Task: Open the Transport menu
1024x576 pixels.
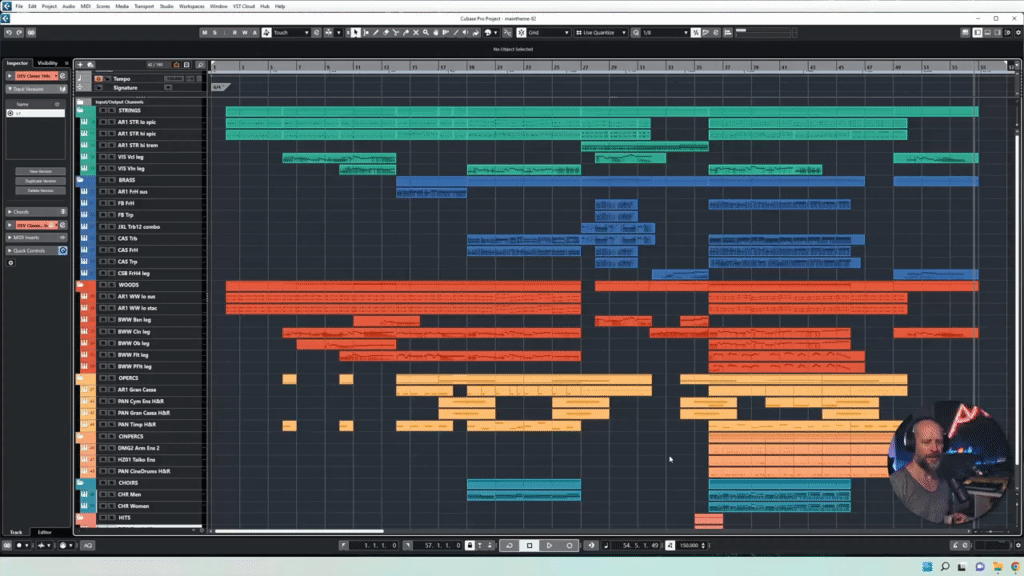Action: [144, 6]
